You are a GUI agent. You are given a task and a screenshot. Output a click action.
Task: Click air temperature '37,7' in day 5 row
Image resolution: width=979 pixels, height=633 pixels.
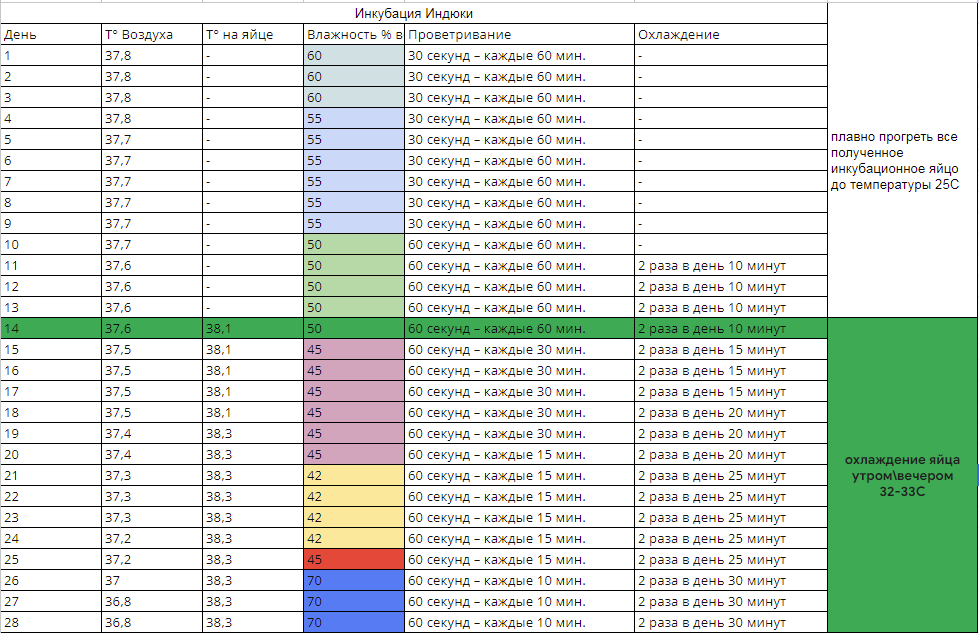[x=152, y=140]
